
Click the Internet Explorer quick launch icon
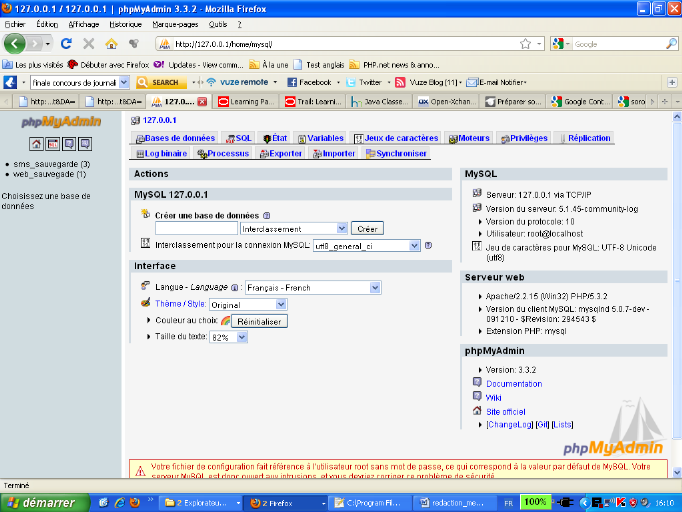tap(120, 503)
